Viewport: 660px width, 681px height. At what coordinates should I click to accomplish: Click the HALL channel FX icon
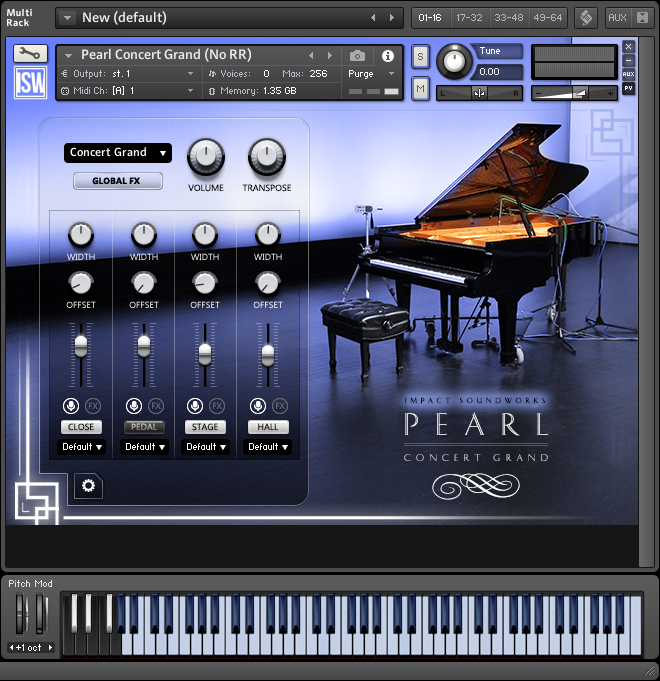click(x=280, y=406)
